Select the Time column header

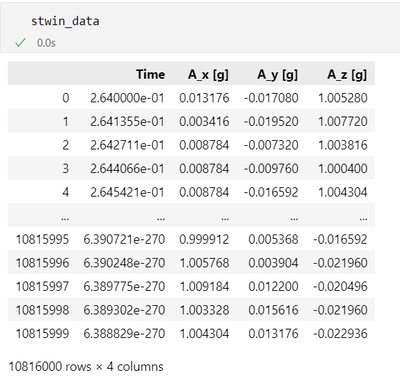pos(150,74)
